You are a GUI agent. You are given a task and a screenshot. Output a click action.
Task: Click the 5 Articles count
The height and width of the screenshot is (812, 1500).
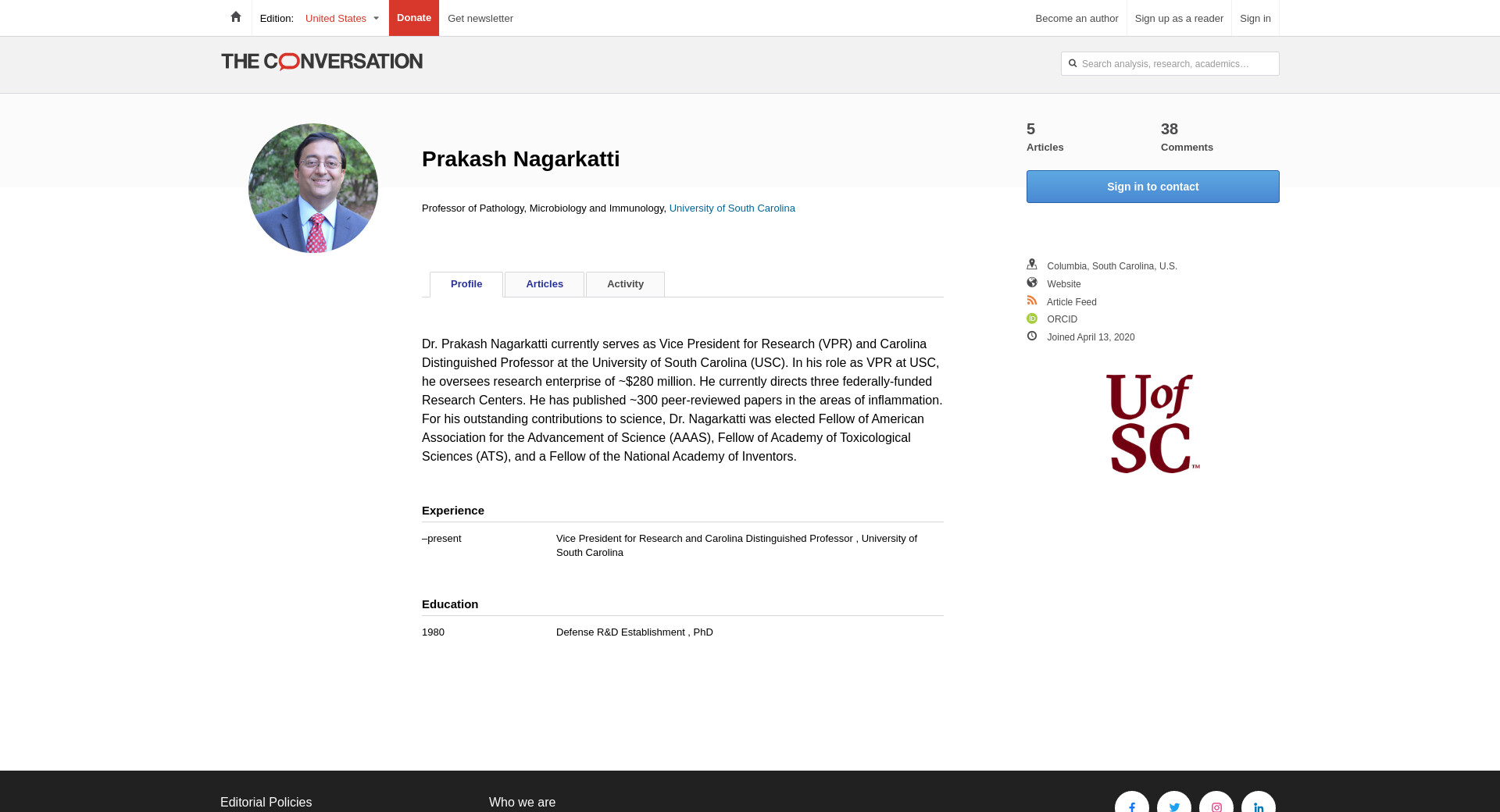click(x=1045, y=137)
